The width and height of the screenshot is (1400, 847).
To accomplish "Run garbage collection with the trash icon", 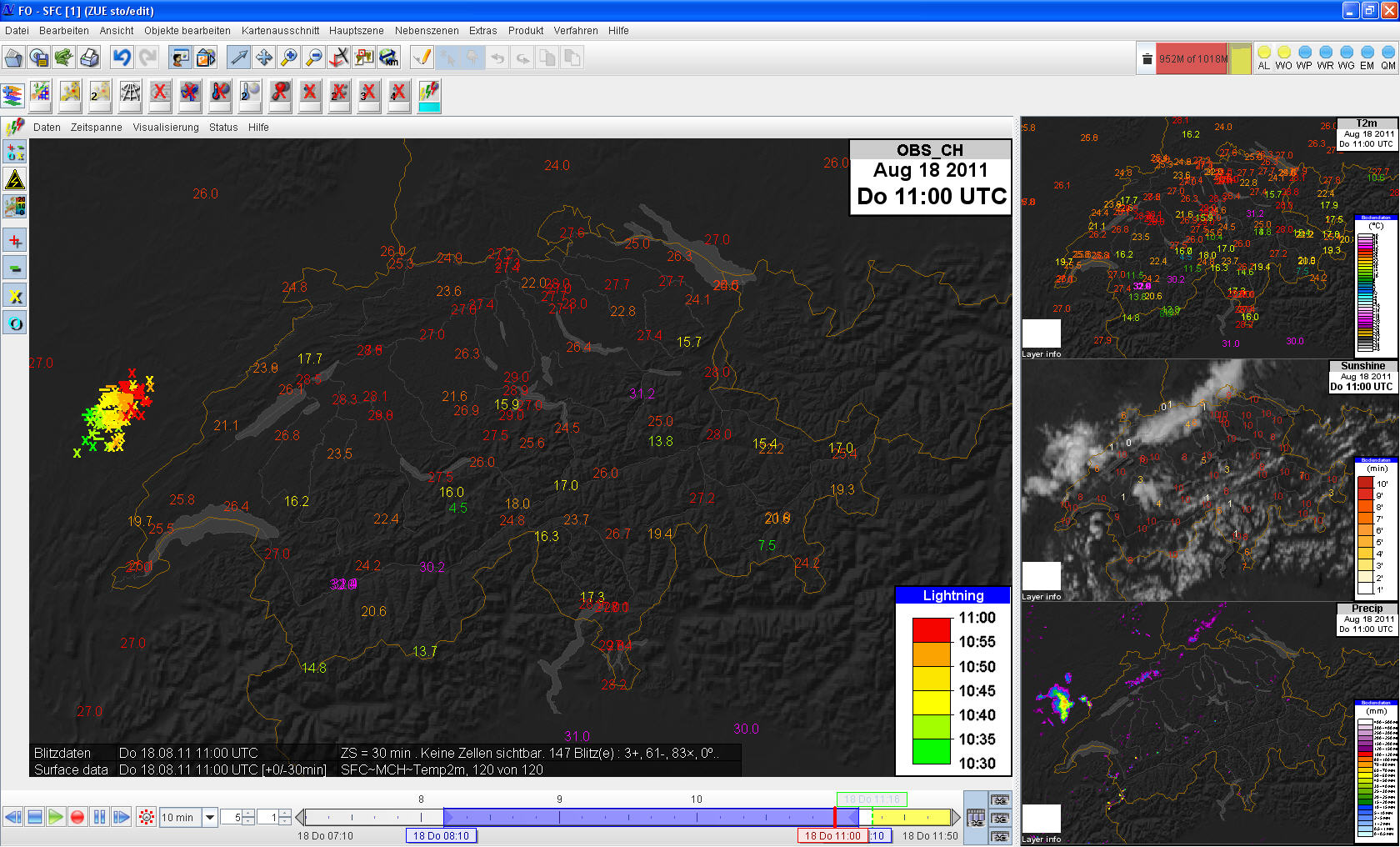I will (1147, 58).
